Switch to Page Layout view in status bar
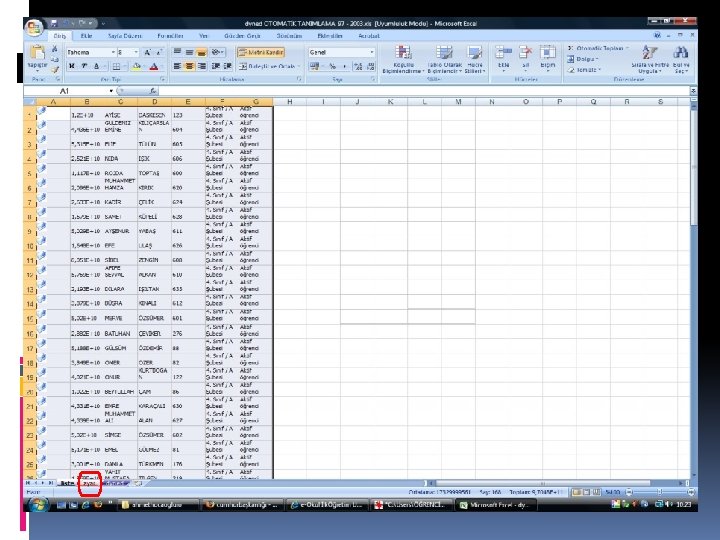The width and height of the screenshot is (720, 540). coord(586,492)
